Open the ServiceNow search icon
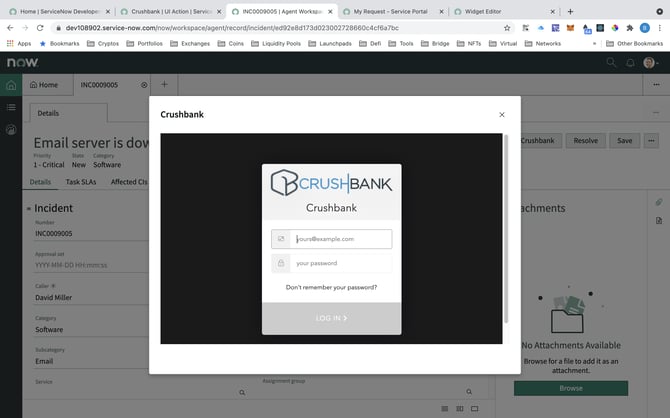Screen dimensions: 670x418 click(611, 62)
